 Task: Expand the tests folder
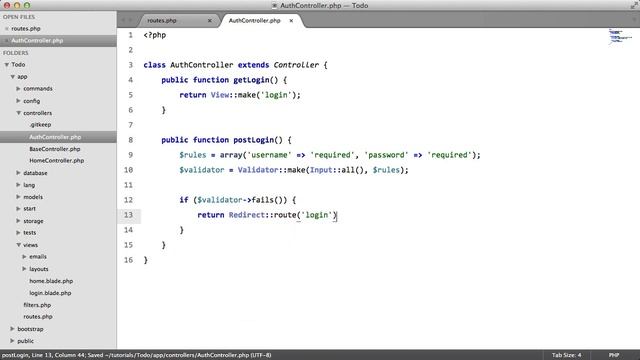[x=18, y=233]
